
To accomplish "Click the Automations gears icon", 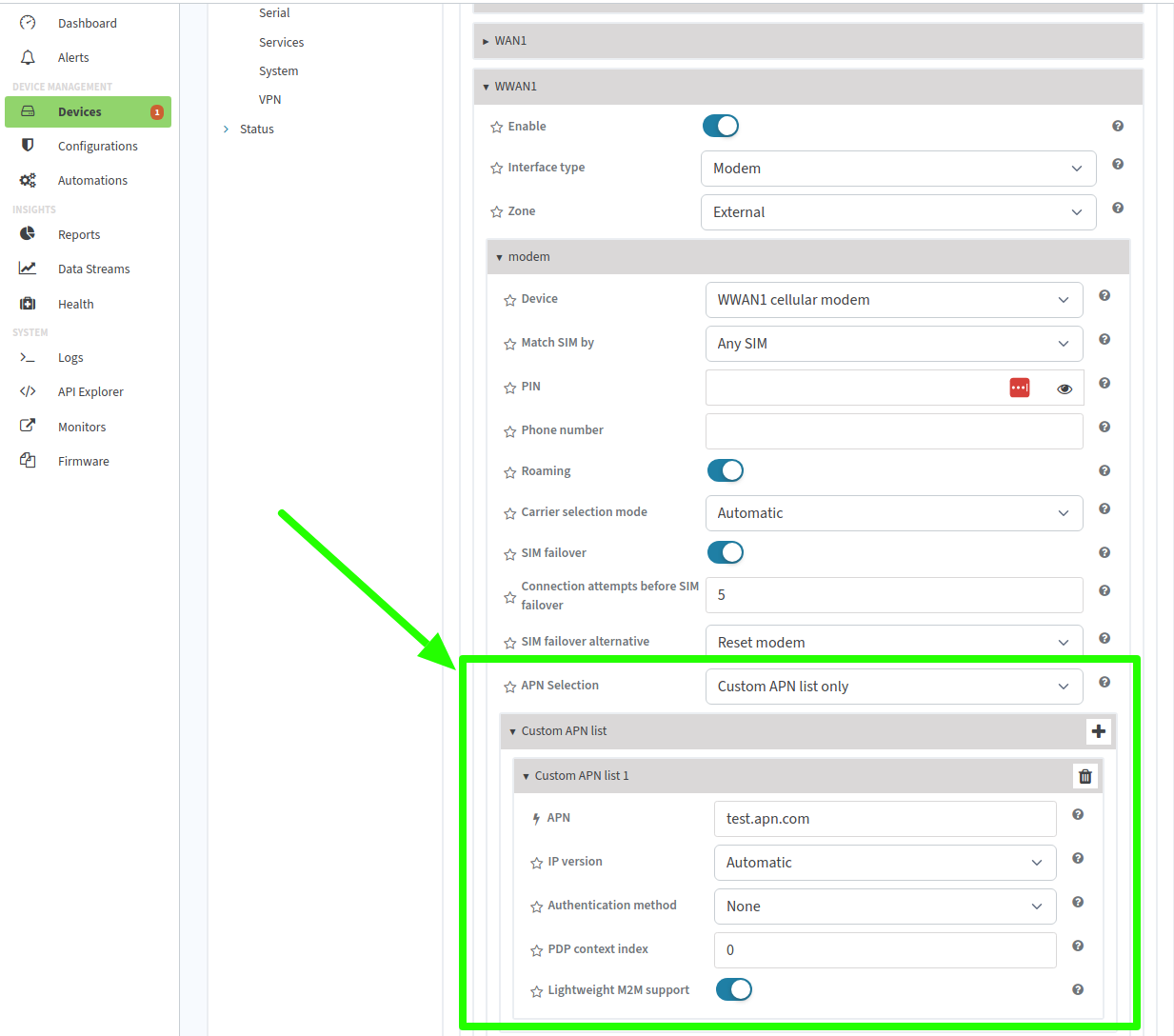I will (x=28, y=180).
